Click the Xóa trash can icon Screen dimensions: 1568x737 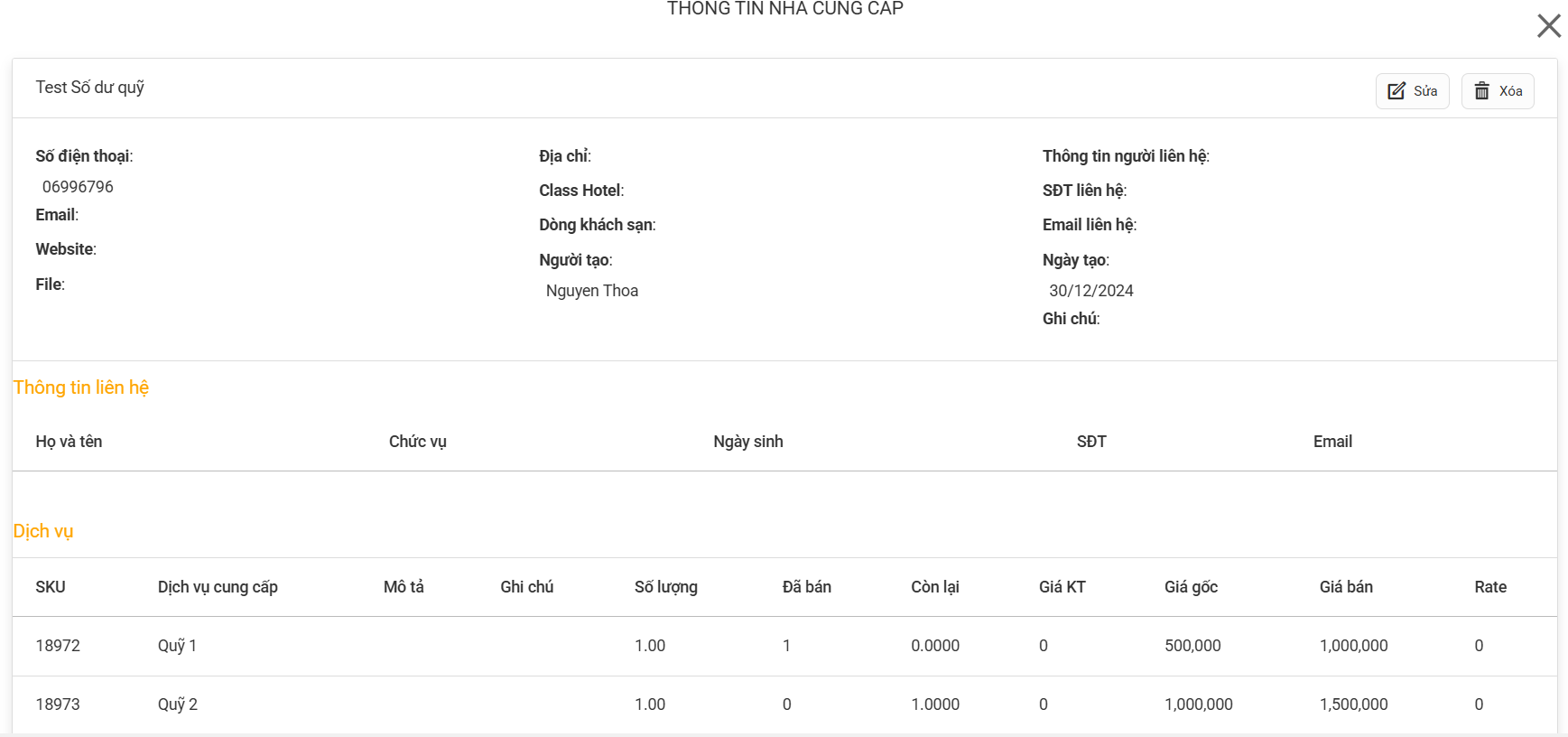click(x=1482, y=91)
